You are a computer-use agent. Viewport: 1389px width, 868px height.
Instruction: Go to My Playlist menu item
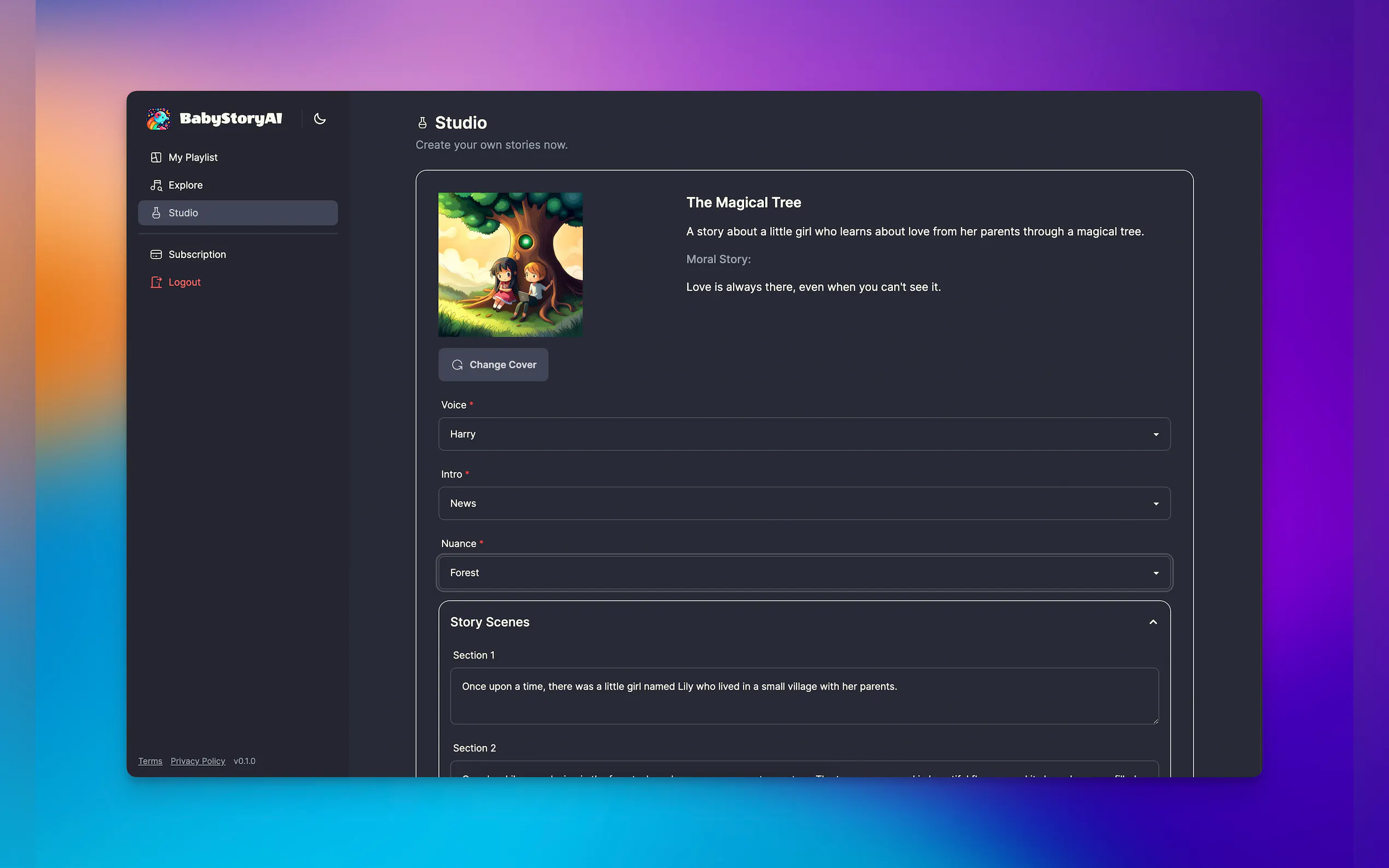[x=193, y=157]
